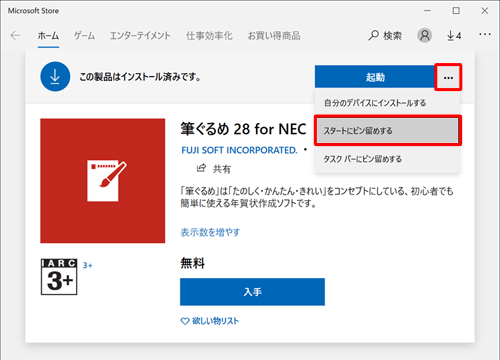Select the 仕事効率化 tab

(209, 36)
